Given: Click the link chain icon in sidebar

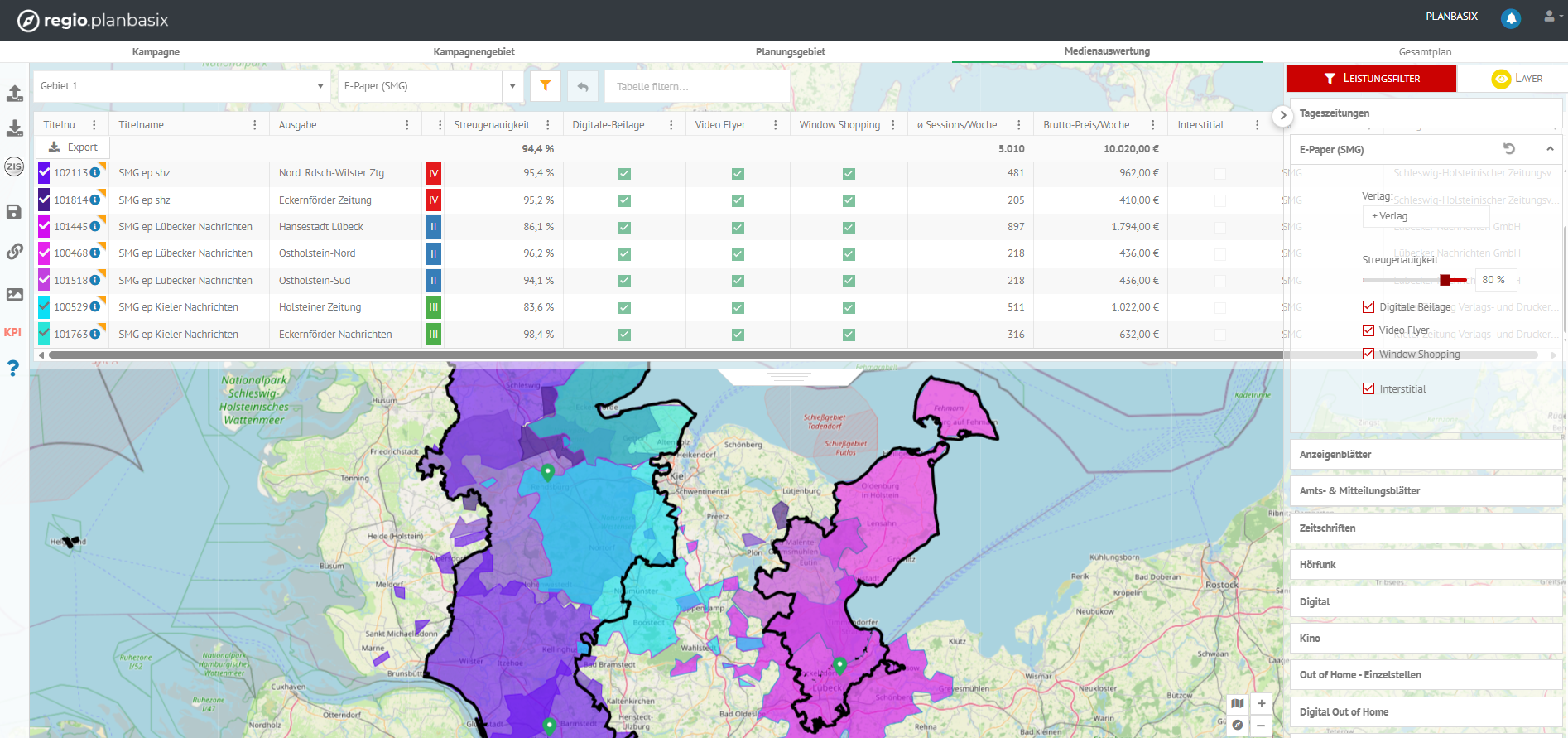Looking at the screenshot, I should [x=14, y=251].
